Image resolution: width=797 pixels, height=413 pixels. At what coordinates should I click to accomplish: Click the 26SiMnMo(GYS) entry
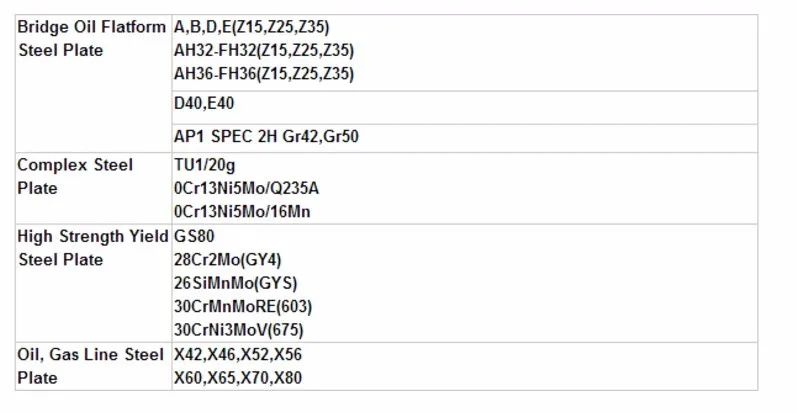pos(236,283)
